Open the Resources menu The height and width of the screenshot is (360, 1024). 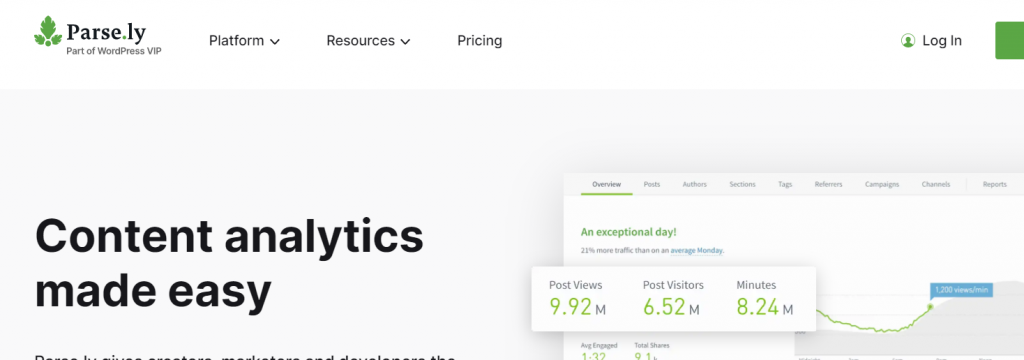pos(368,41)
